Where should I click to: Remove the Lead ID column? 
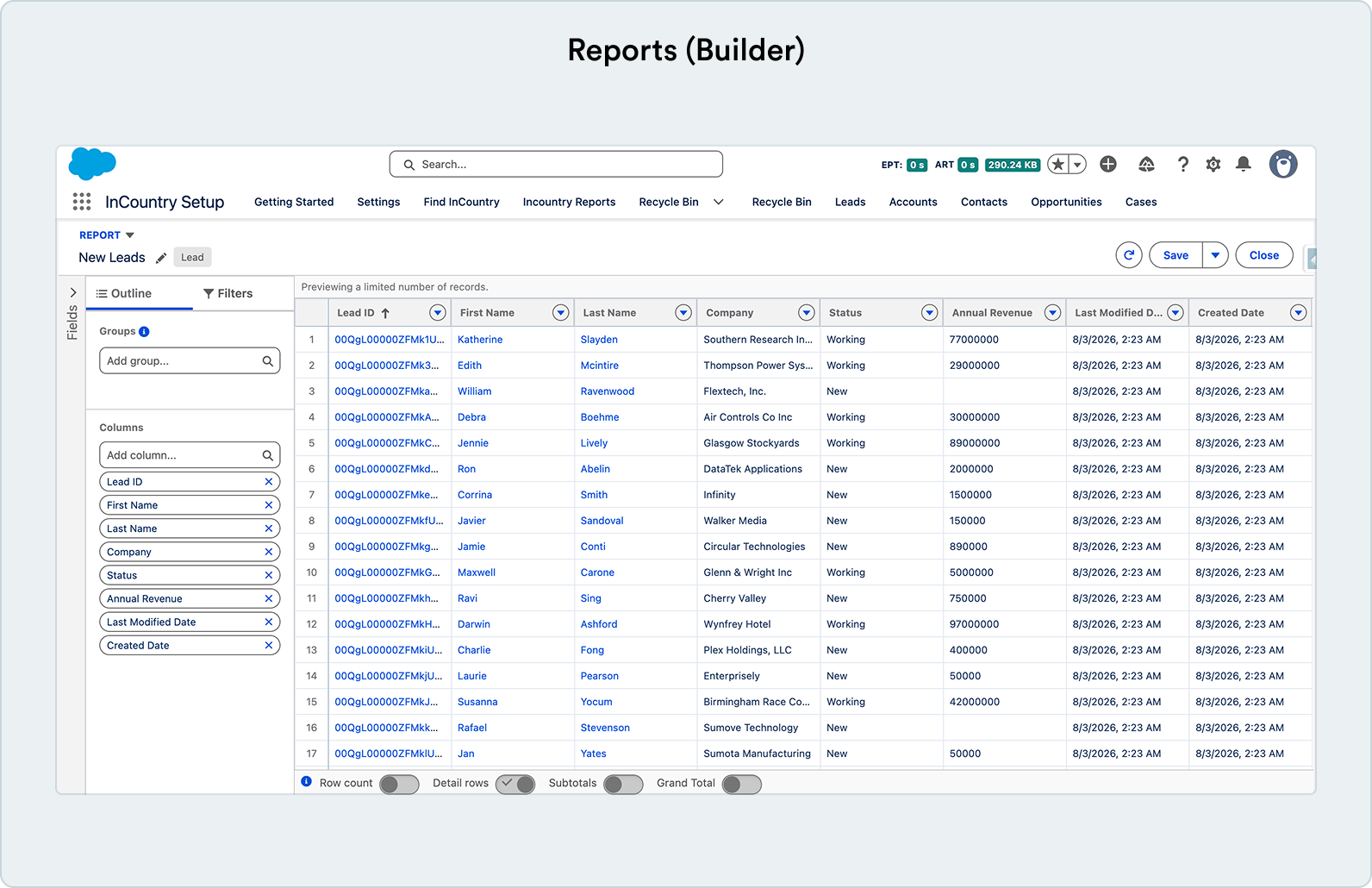pyautogui.click(x=269, y=482)
